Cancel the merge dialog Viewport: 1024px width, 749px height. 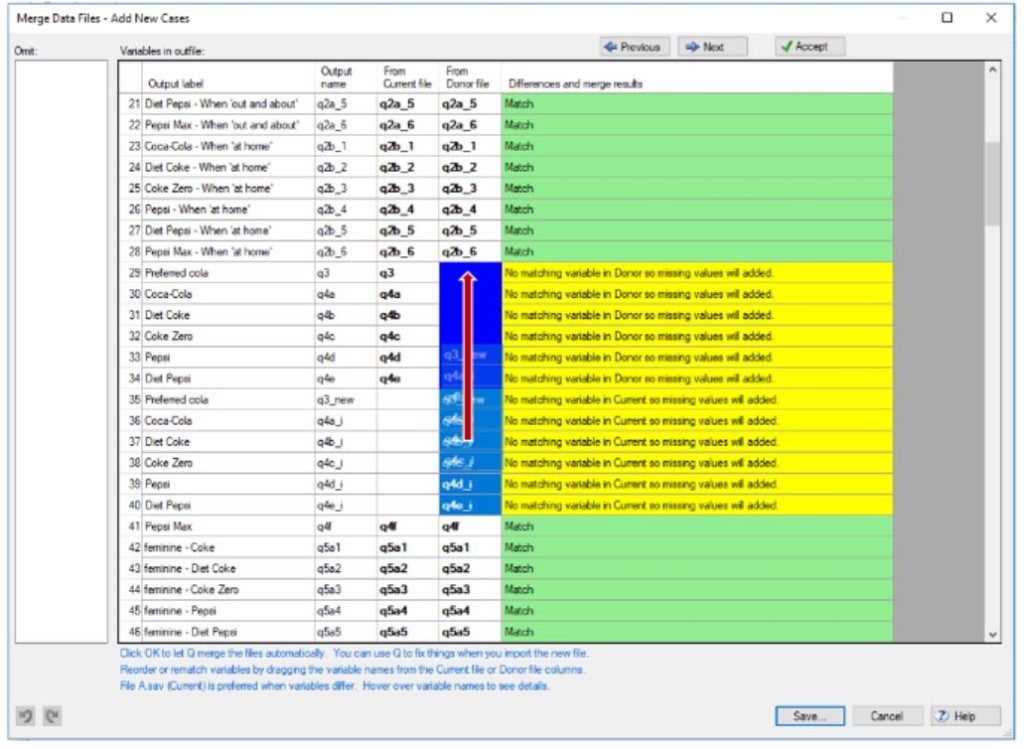(x=887, y=716)
